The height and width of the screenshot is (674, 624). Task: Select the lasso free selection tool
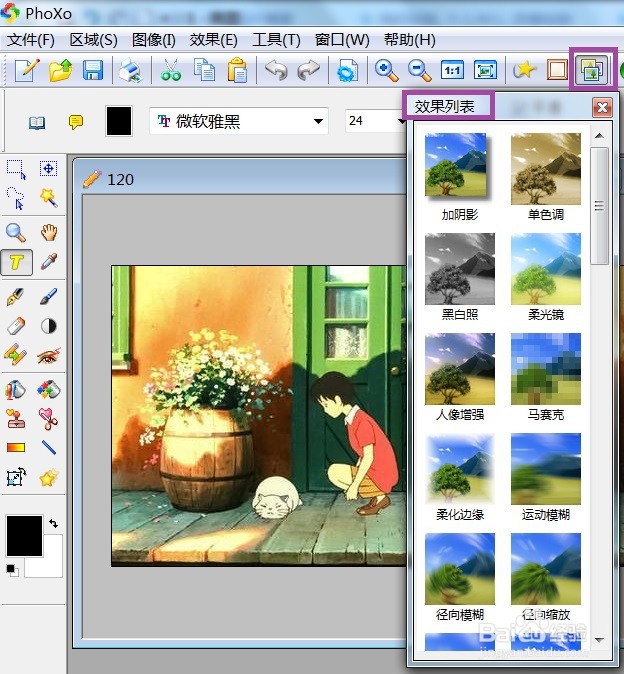tap(16, 198)
